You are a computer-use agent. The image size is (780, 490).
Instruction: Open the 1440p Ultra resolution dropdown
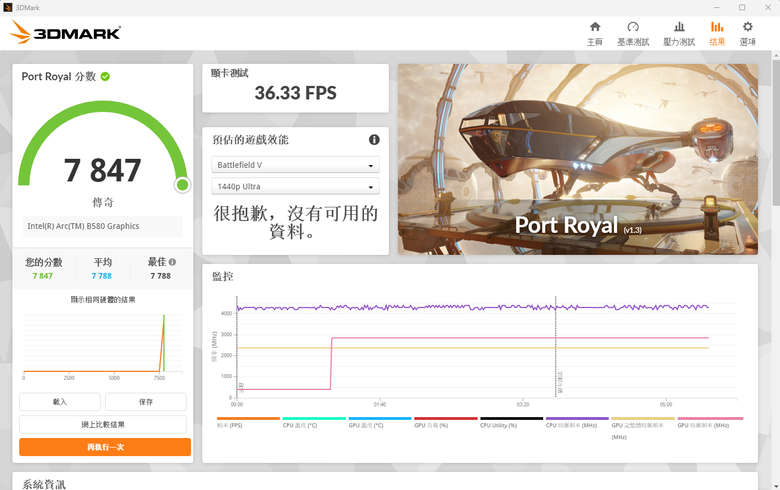[295, 187]
